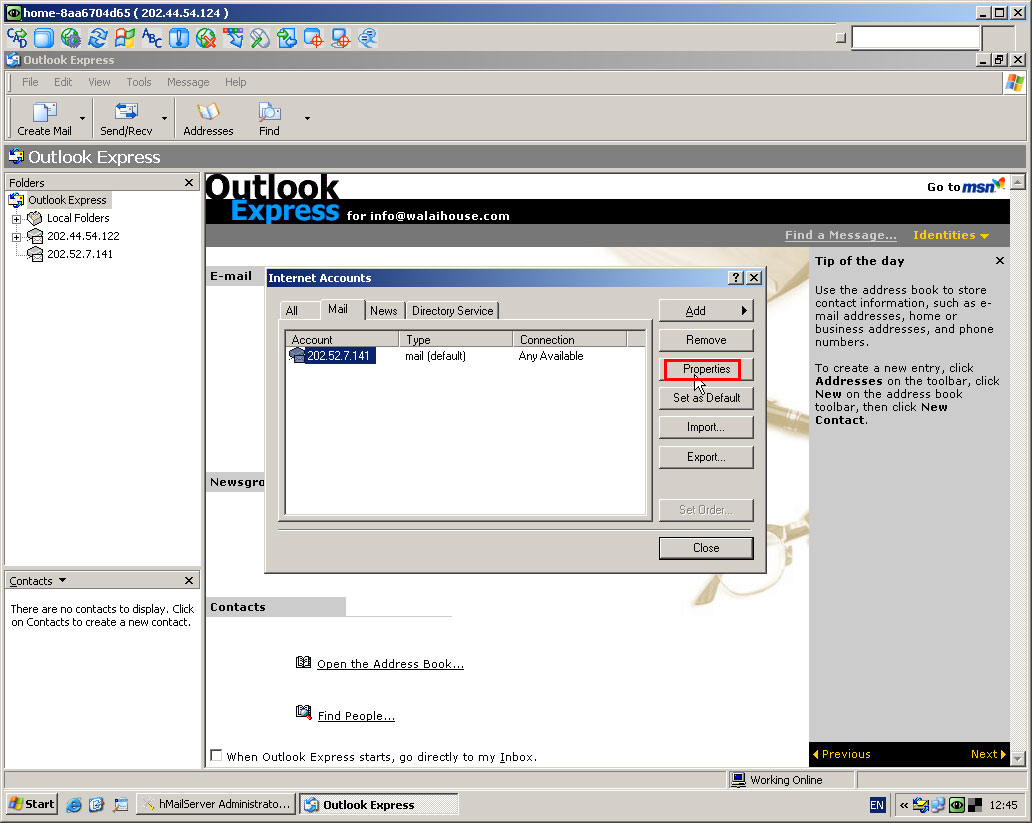
Task: Send Ctrl-Alt-Del using the viewer toolbar icon
Action: [17, 38]
